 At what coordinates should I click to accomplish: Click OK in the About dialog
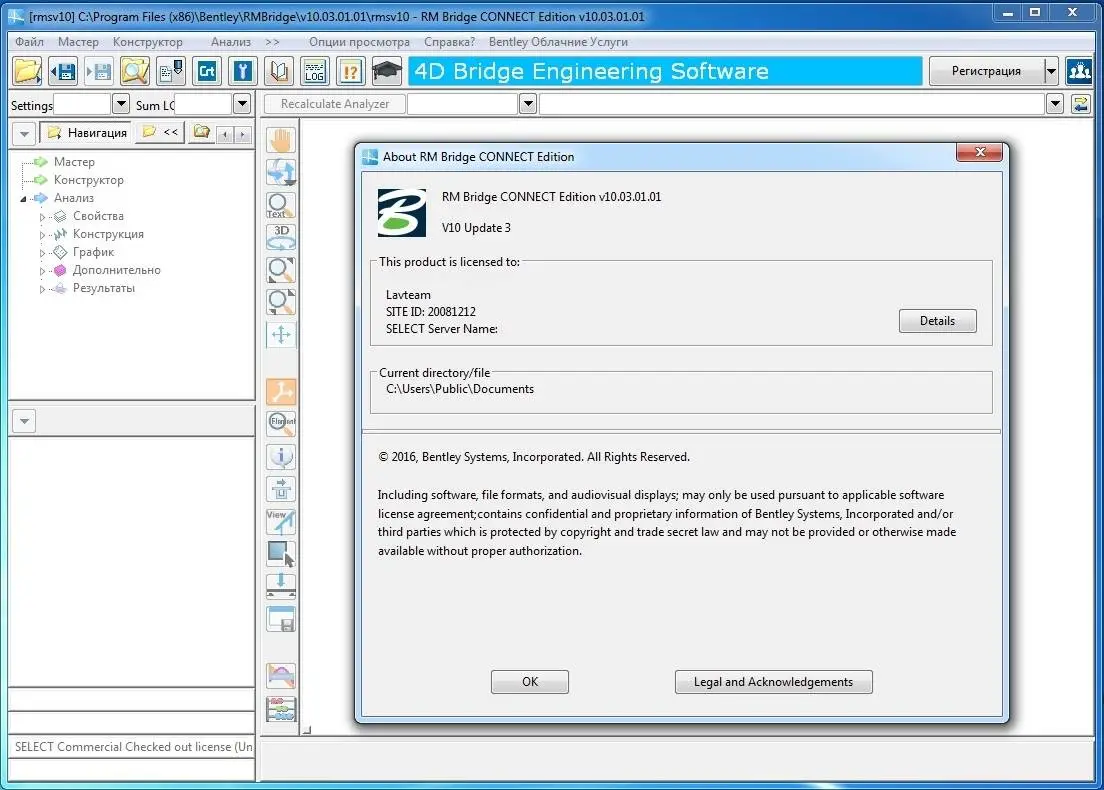coord(529,682)
